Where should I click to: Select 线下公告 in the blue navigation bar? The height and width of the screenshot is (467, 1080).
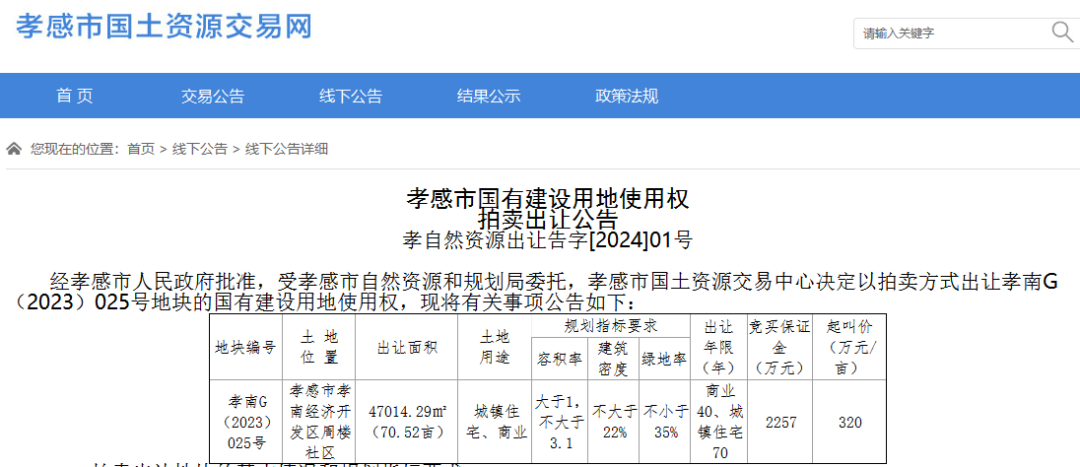pyautogui.click(x=350, y=96)
